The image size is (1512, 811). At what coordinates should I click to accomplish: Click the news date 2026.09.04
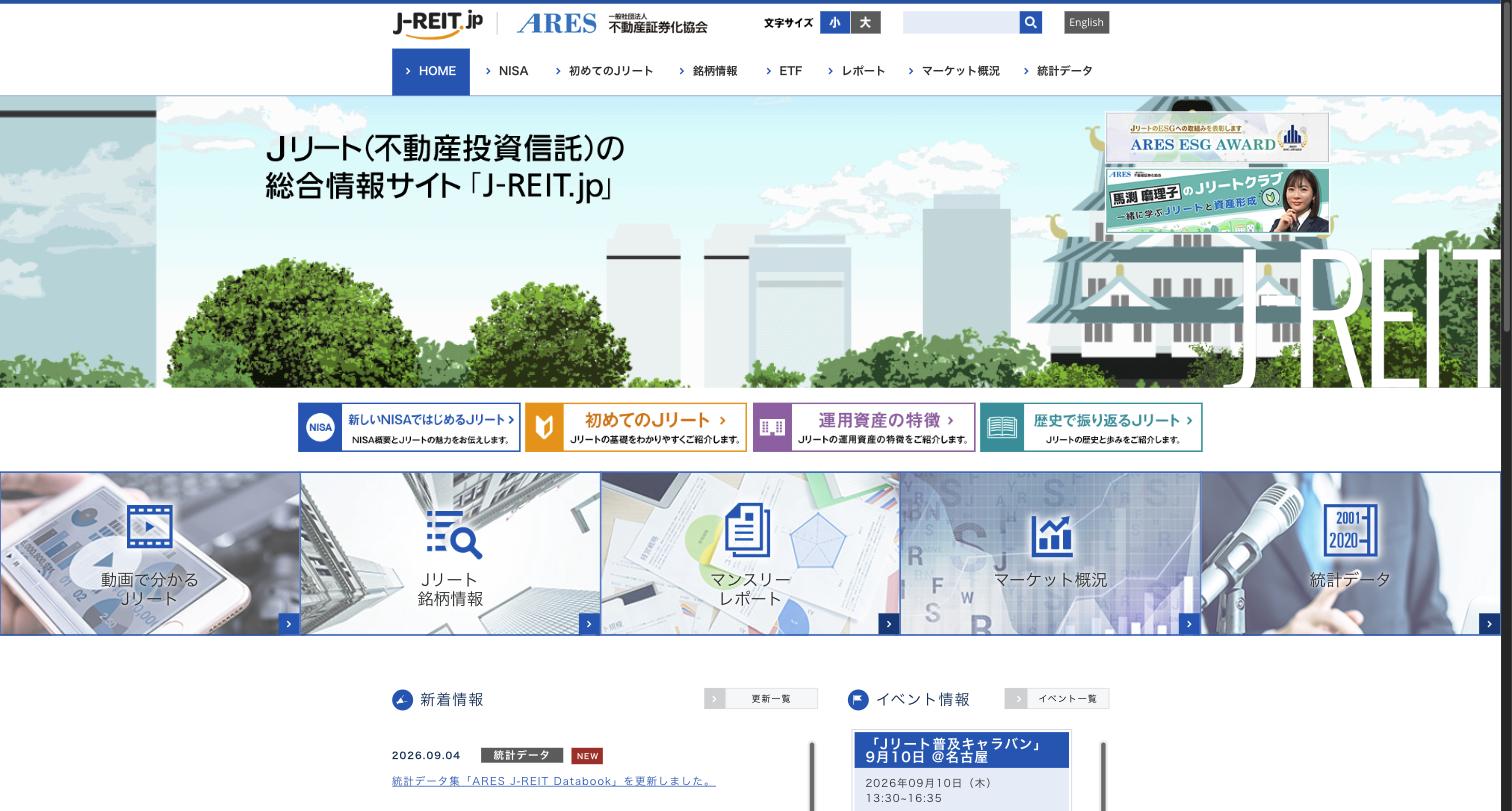tap(426, 756)
